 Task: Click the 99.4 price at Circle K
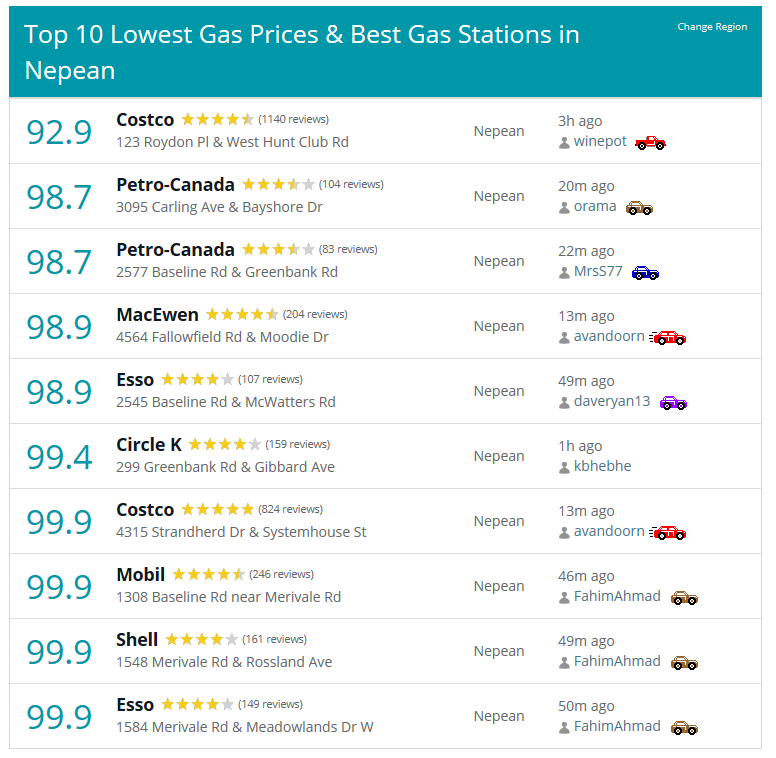coord(59,457)
